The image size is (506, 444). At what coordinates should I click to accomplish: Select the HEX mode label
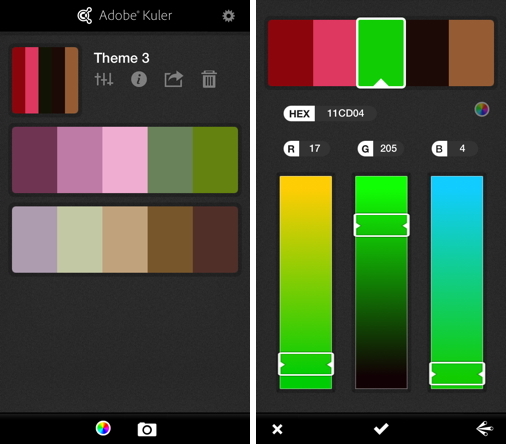point(299,114)
